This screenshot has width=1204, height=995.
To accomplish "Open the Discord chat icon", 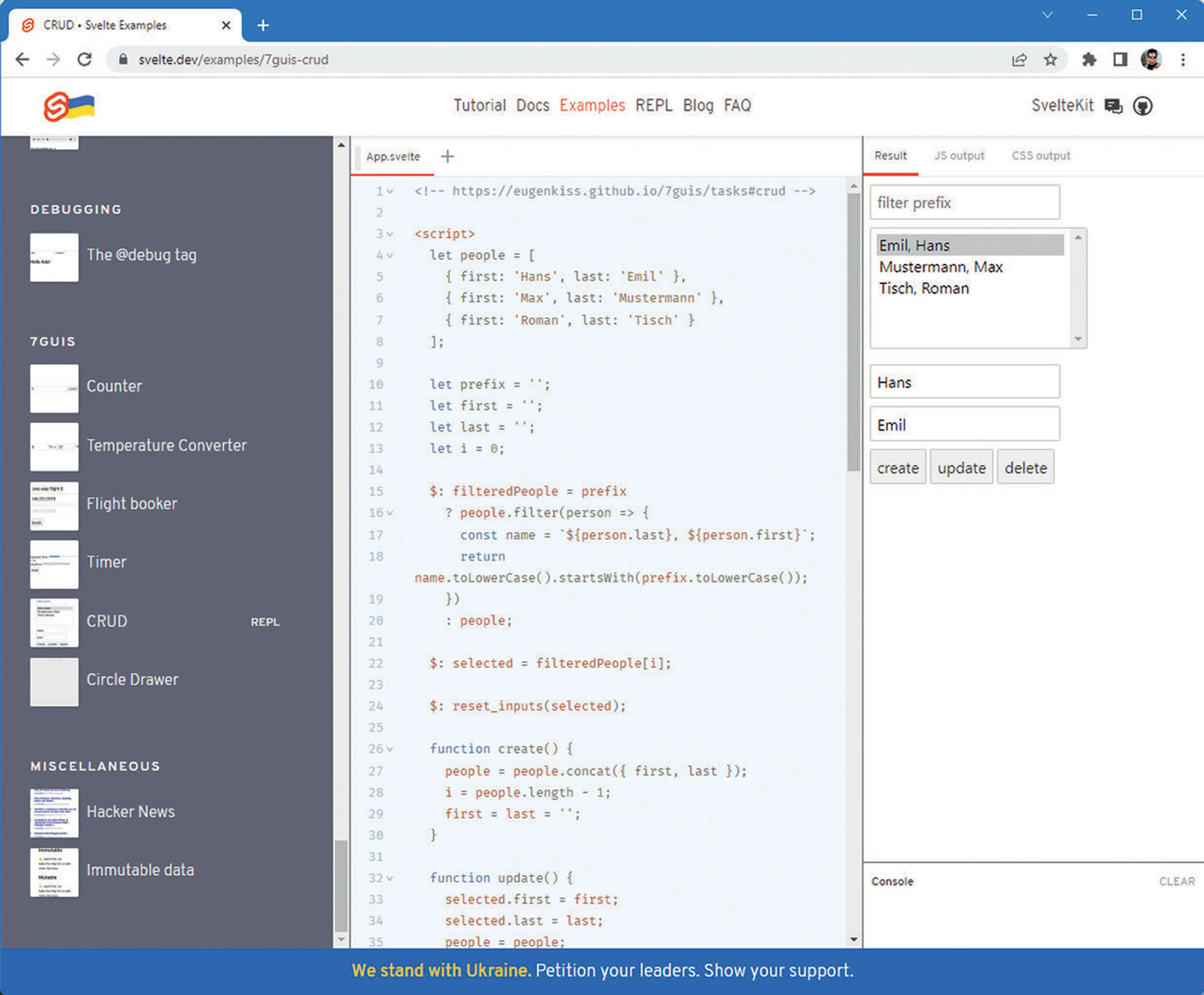I will point(1113,106).
